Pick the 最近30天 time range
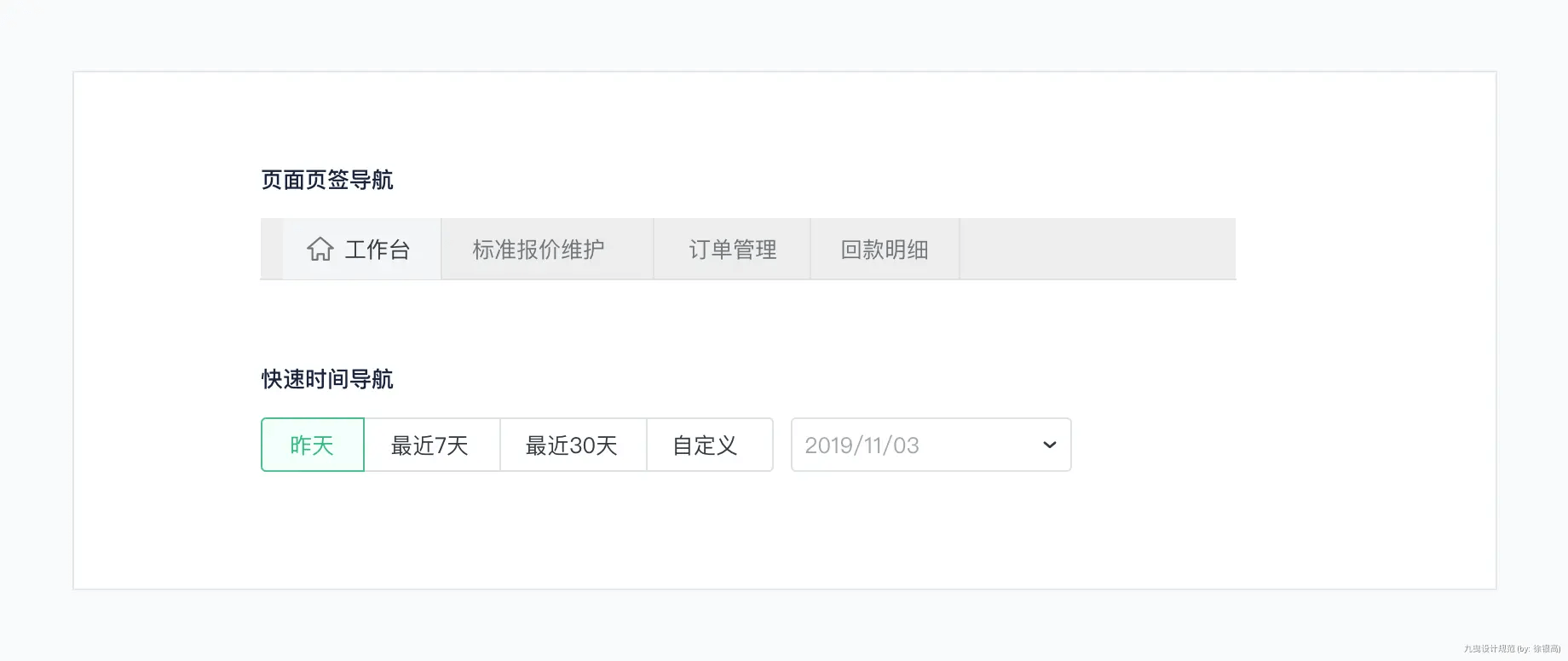 point(574,445)
